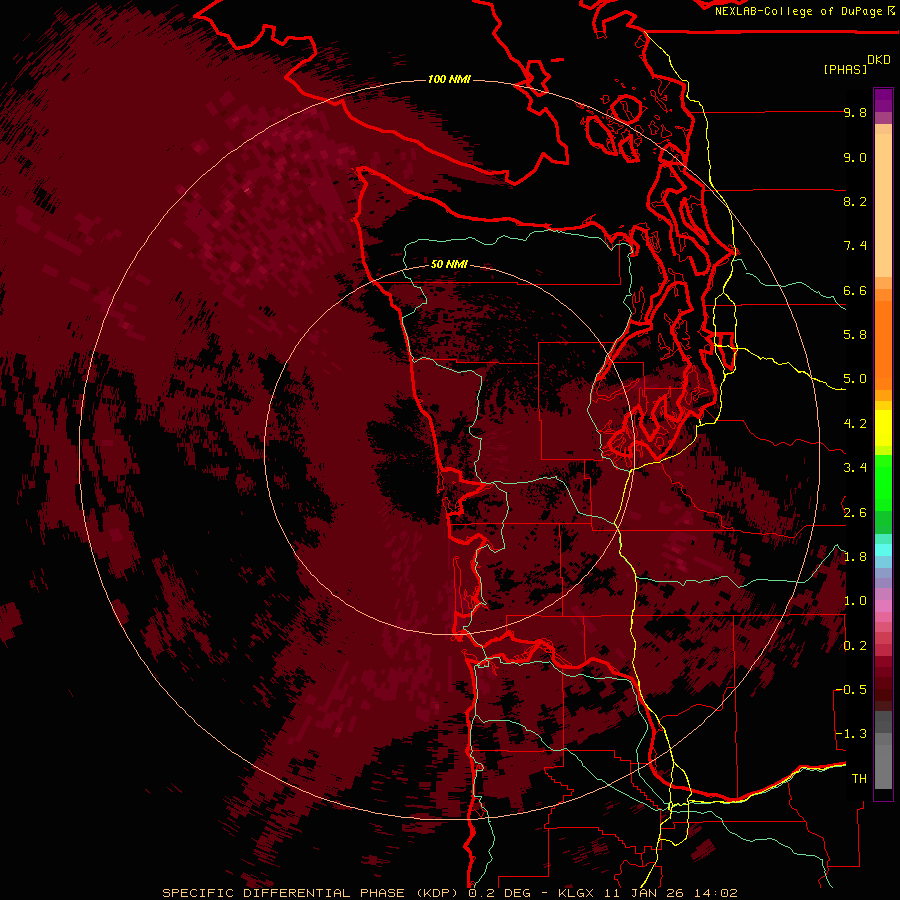This screenshot has height=900, width=900.
Task: Click the 11 JAN 26 date text
Action: [x=643, y=893]
